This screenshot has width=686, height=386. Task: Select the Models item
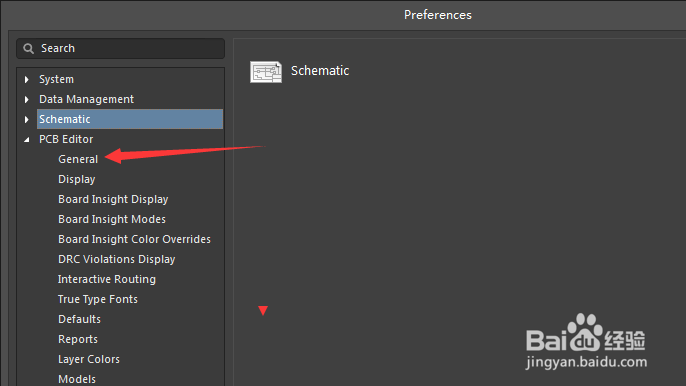tap(77, 379)
